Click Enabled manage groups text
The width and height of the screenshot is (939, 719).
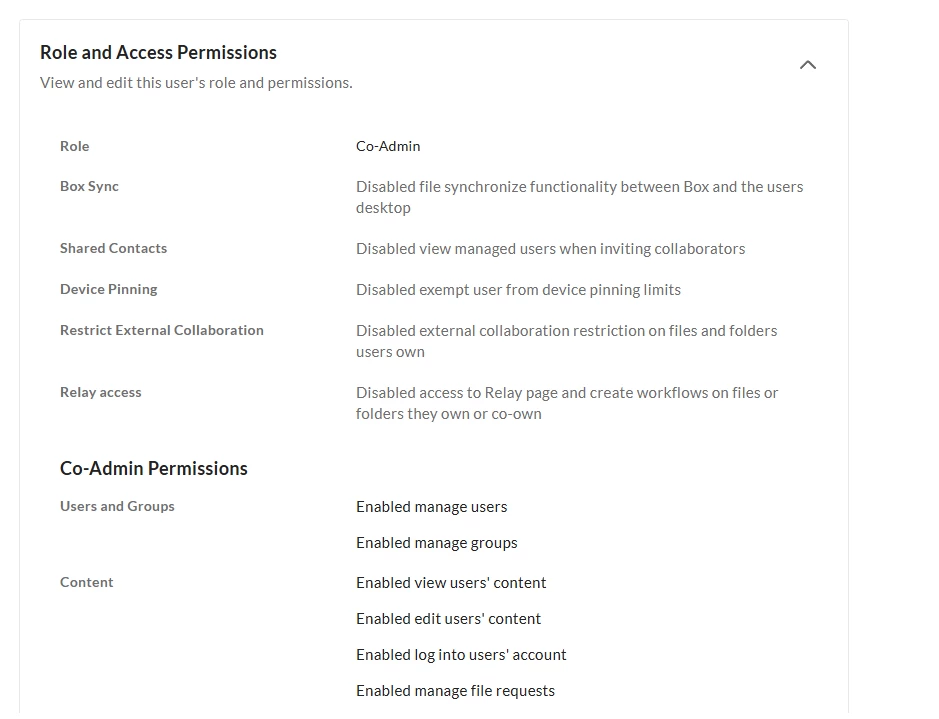click(x=437, y=542)
